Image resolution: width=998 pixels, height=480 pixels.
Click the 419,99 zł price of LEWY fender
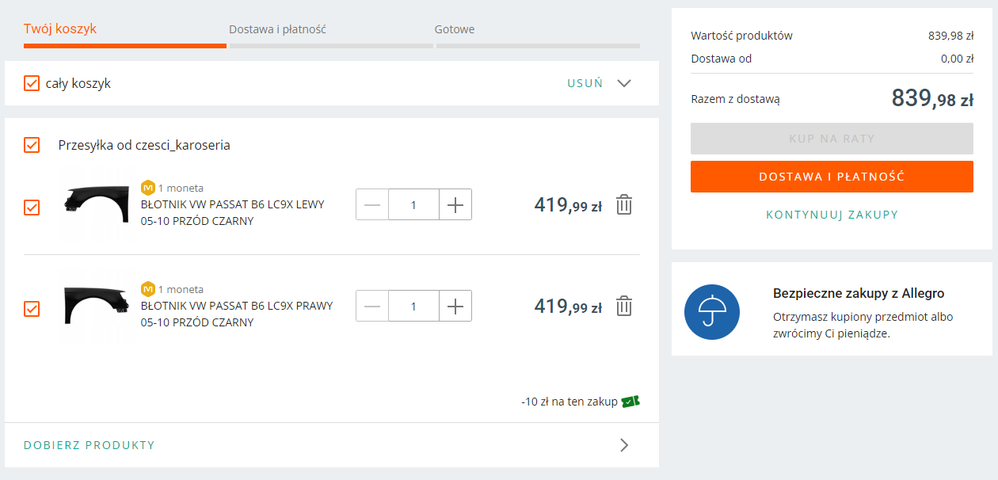[568, 204]
